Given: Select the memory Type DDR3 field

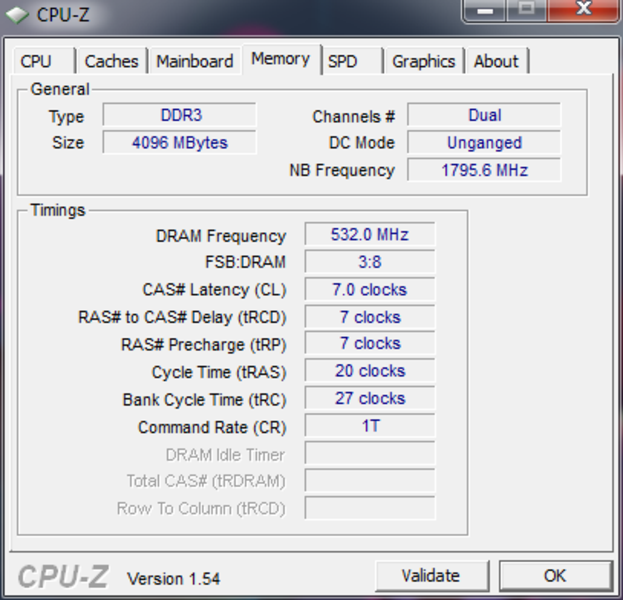Looking at the screenshot, I should click(x=180, y=115).
